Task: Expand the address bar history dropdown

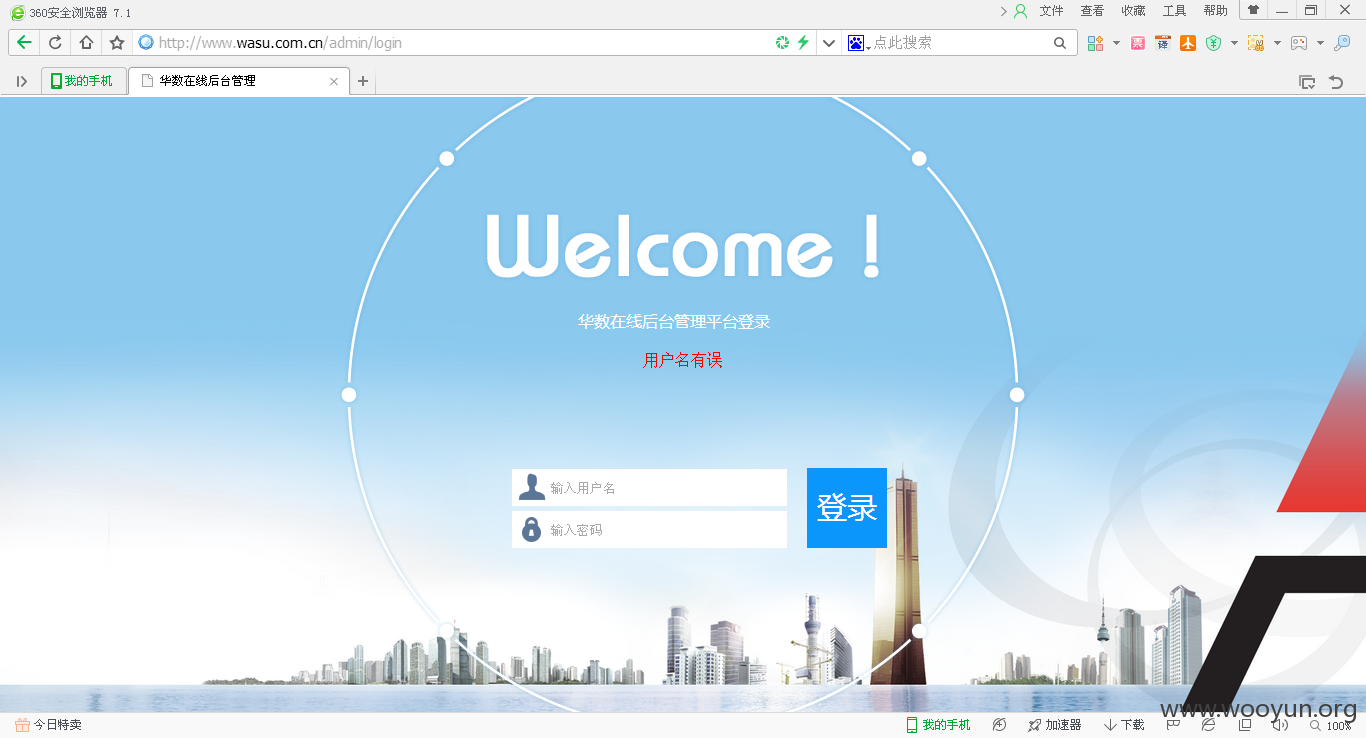Action: [828, 43]
